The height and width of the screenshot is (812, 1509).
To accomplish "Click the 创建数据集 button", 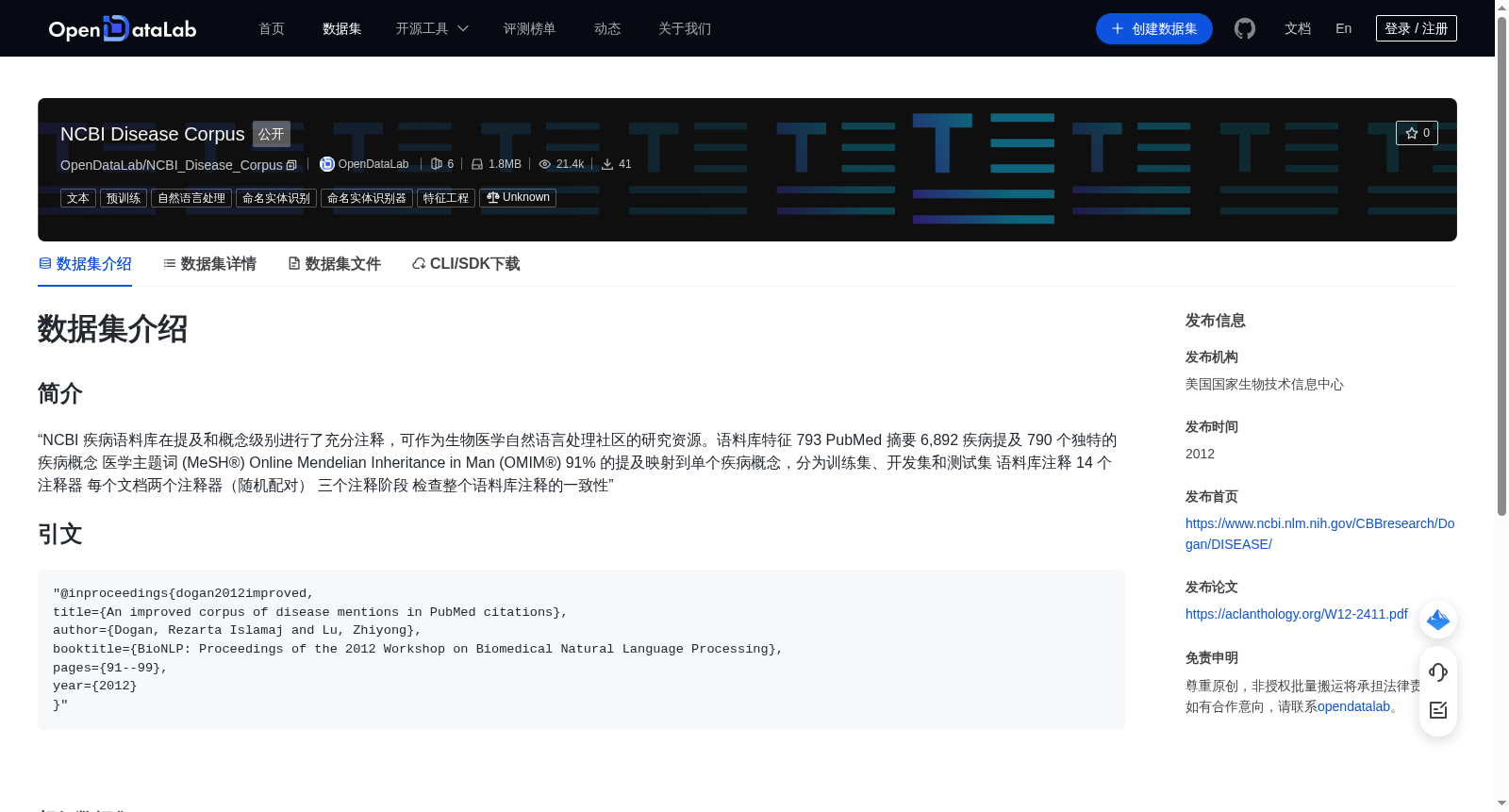I will tap(1154, 28).
